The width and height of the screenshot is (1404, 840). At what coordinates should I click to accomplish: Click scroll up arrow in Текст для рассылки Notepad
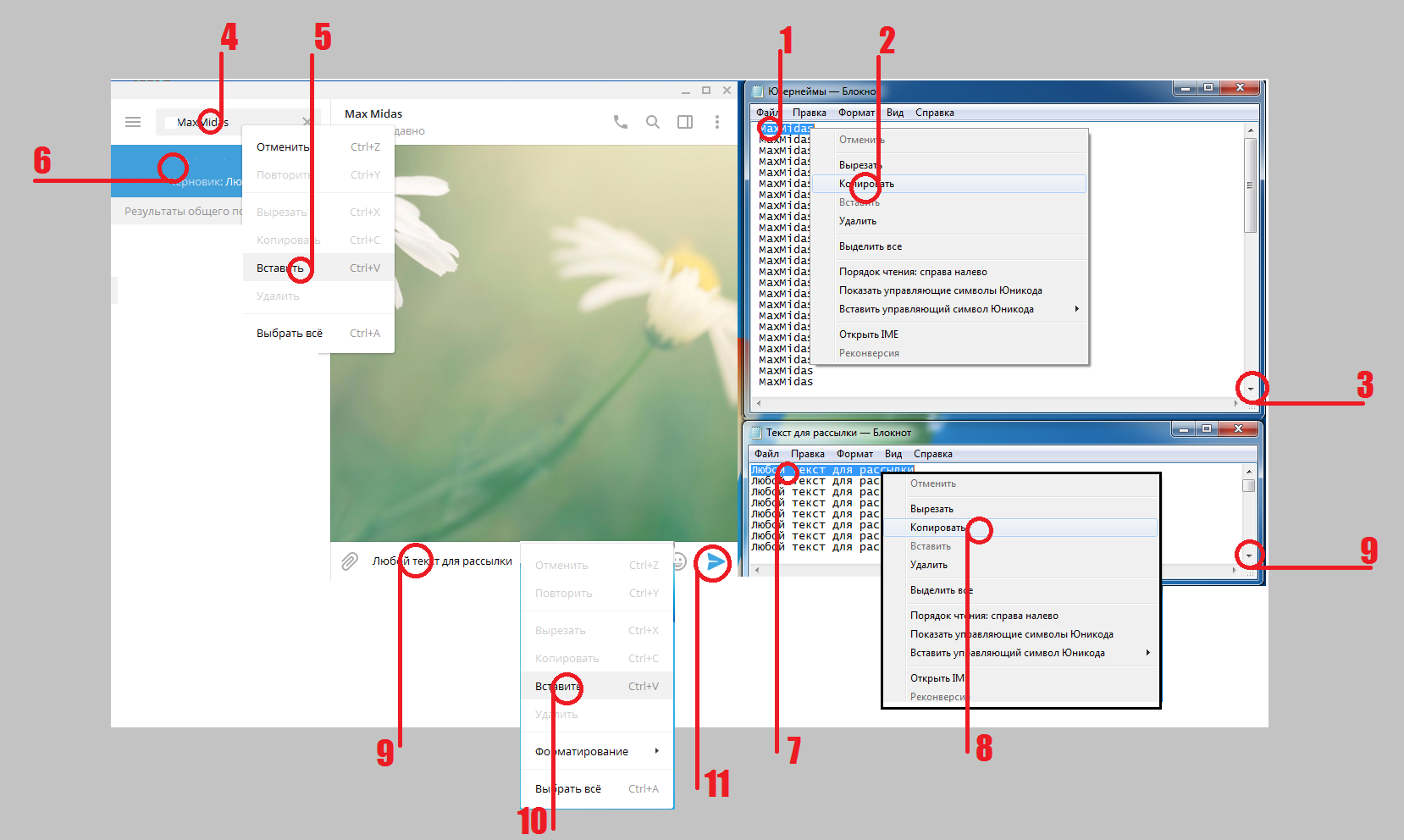(1249, 472)
